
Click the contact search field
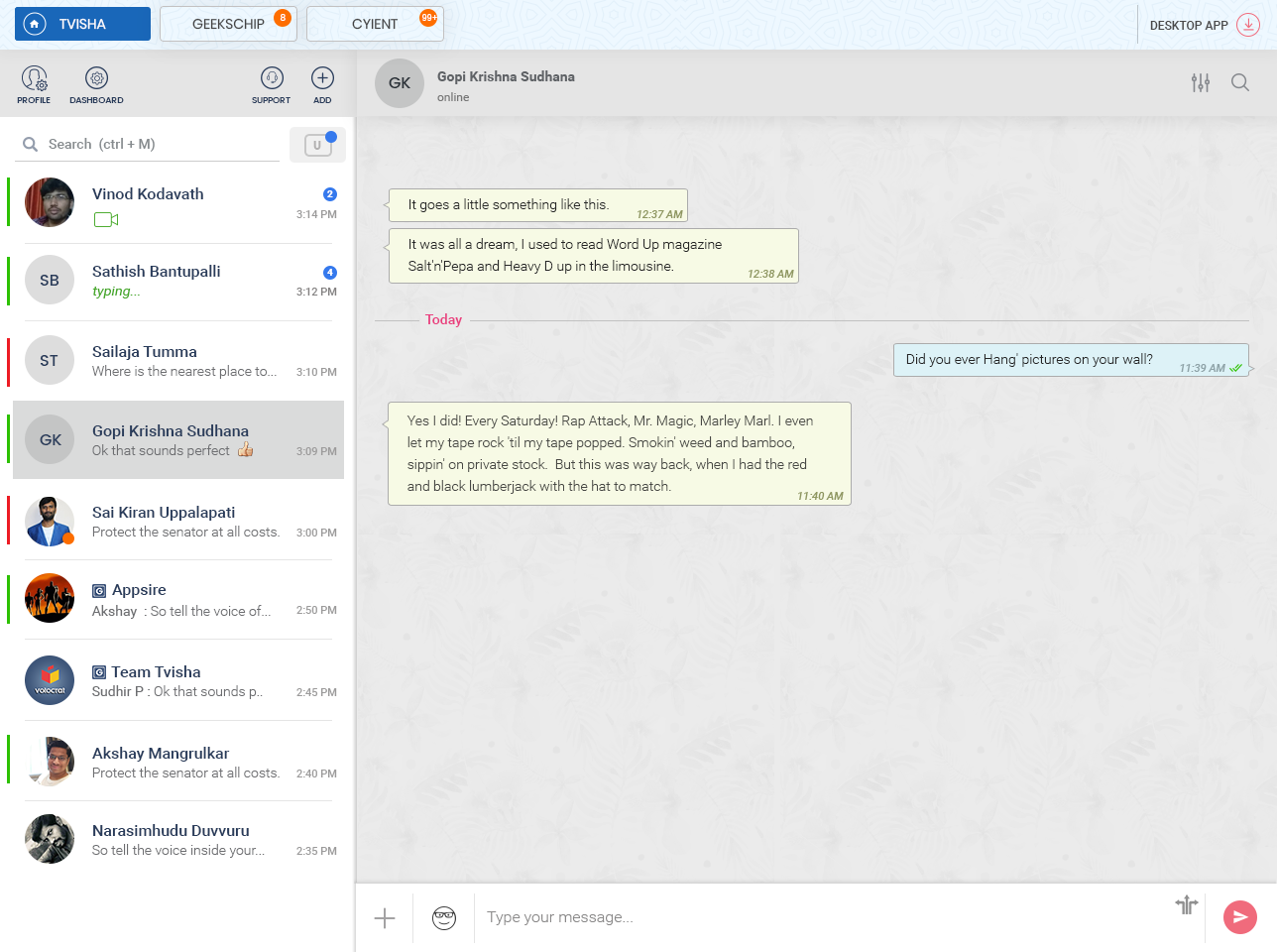(x=147, y=144)
